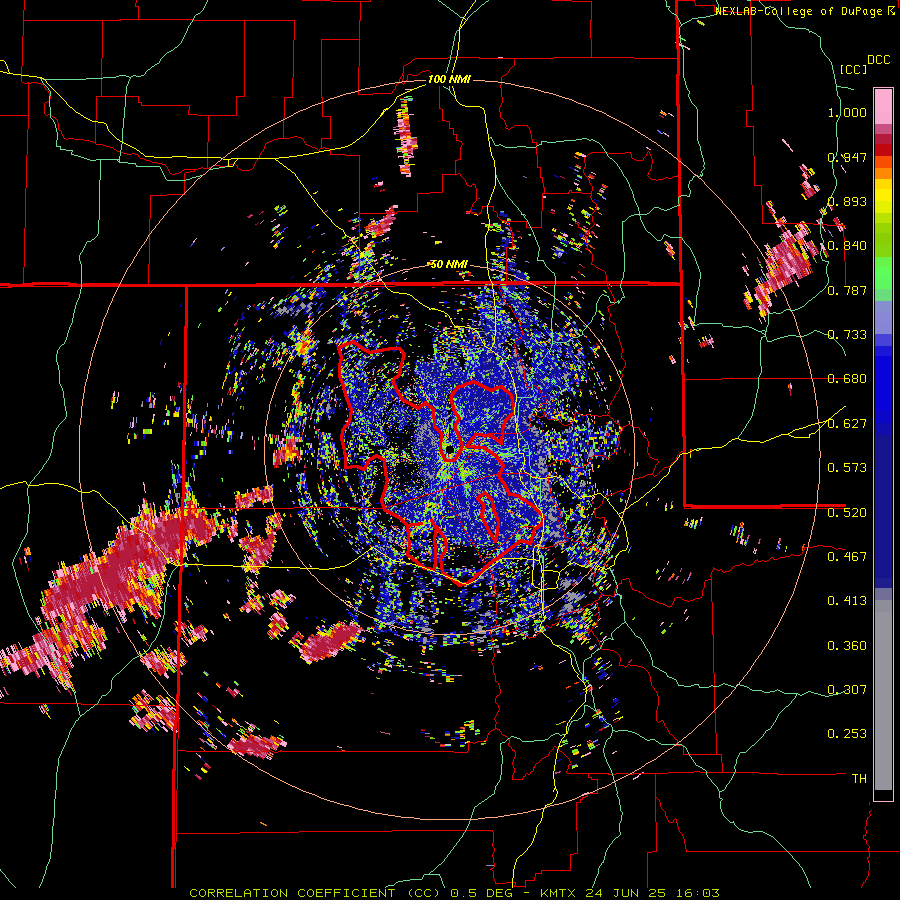Click the 0.360 scale label
This screenshot has width=900, height=900.
coord(847,645)
